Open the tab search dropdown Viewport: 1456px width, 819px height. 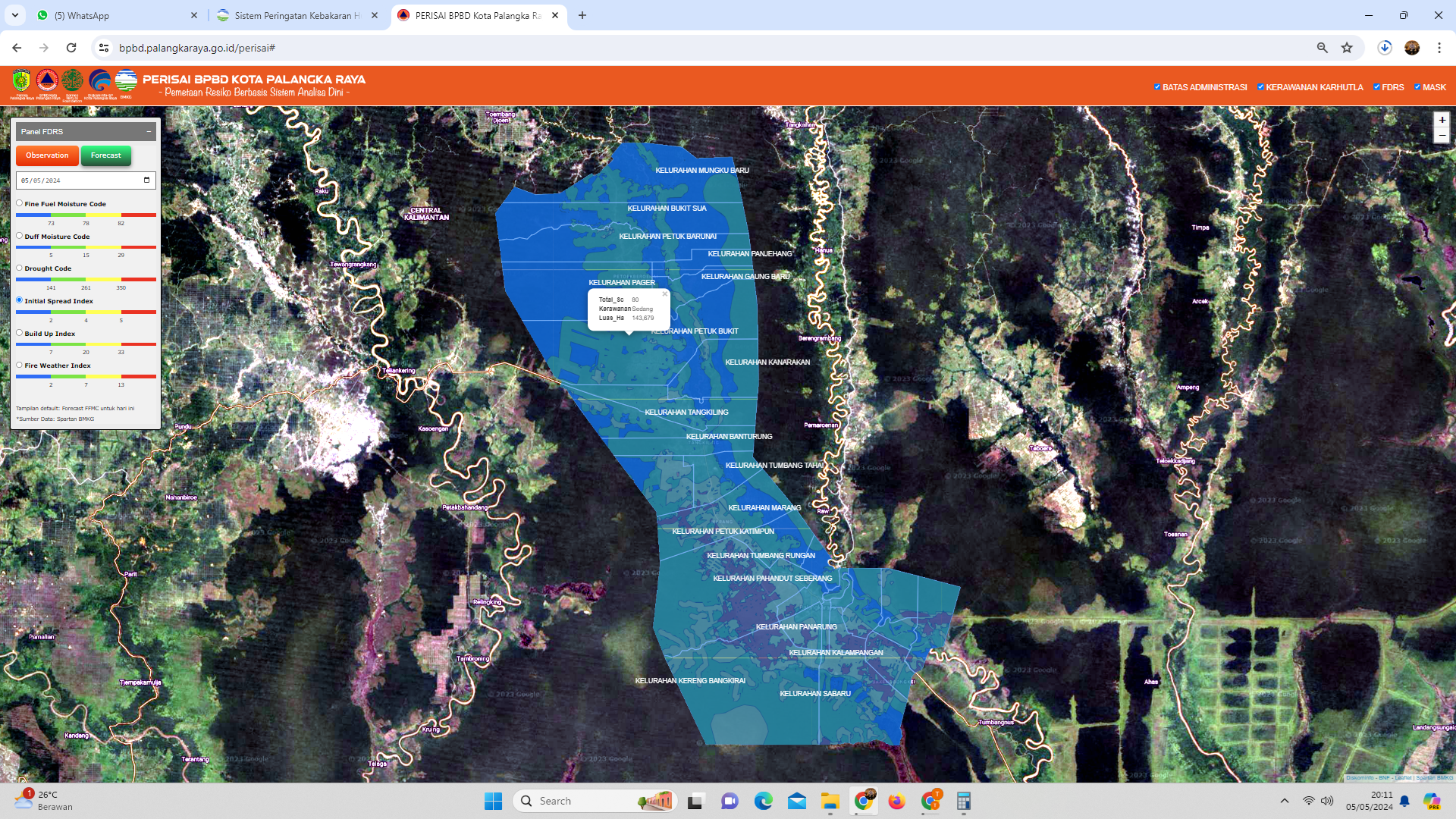(15, 15)
